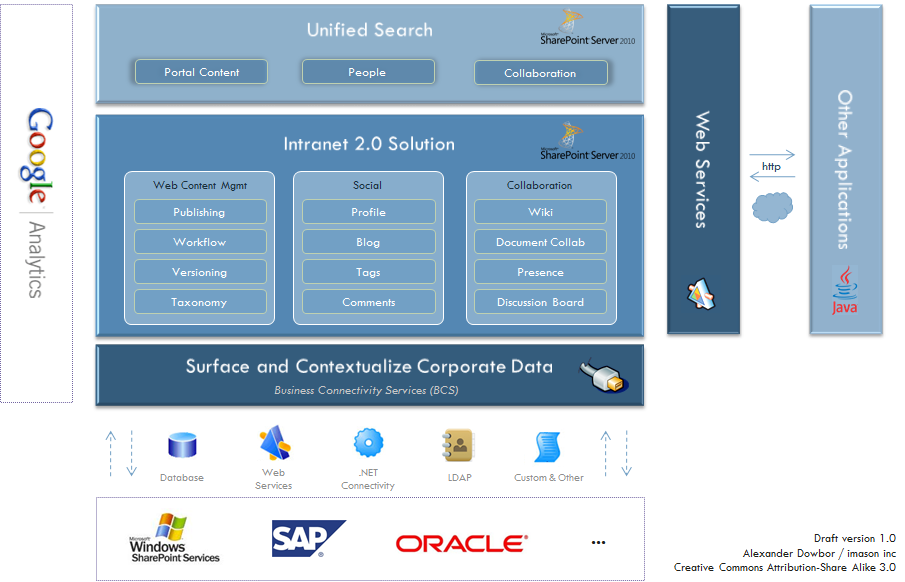Click the LDAP address book icon
This screenshot has height=582, width=905.
457,446
